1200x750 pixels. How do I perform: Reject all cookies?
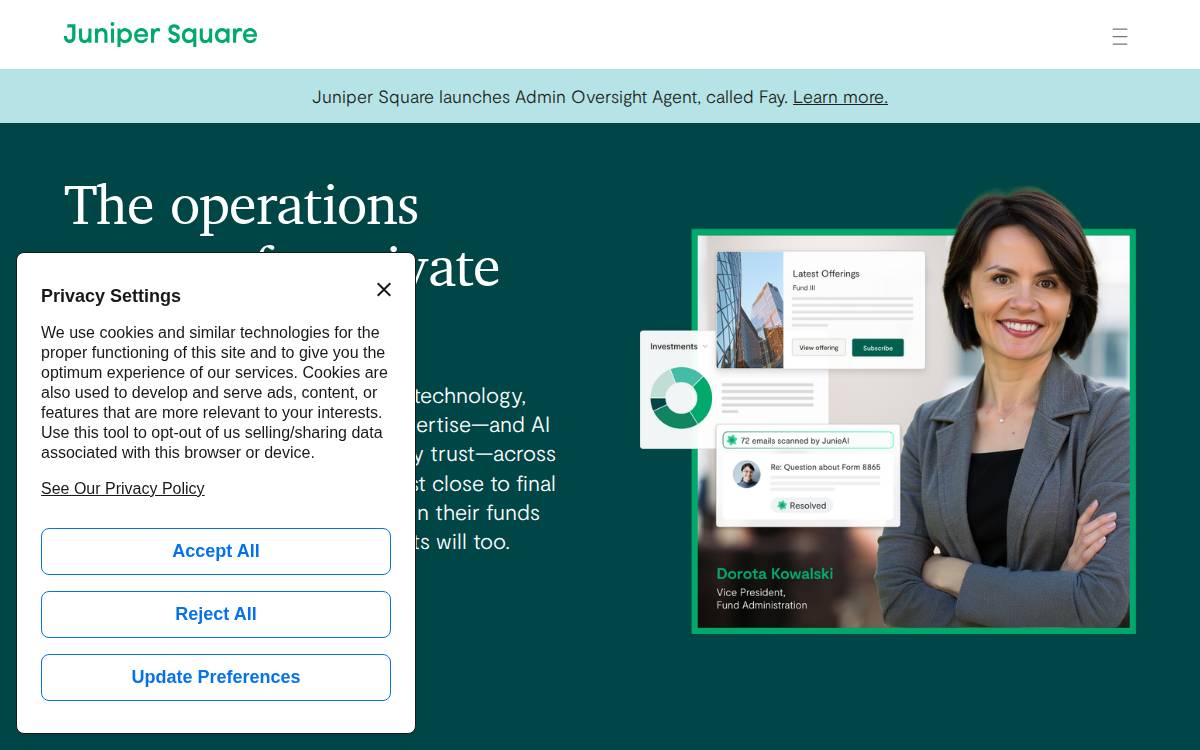pyautogui.click(x=216, y=615)
